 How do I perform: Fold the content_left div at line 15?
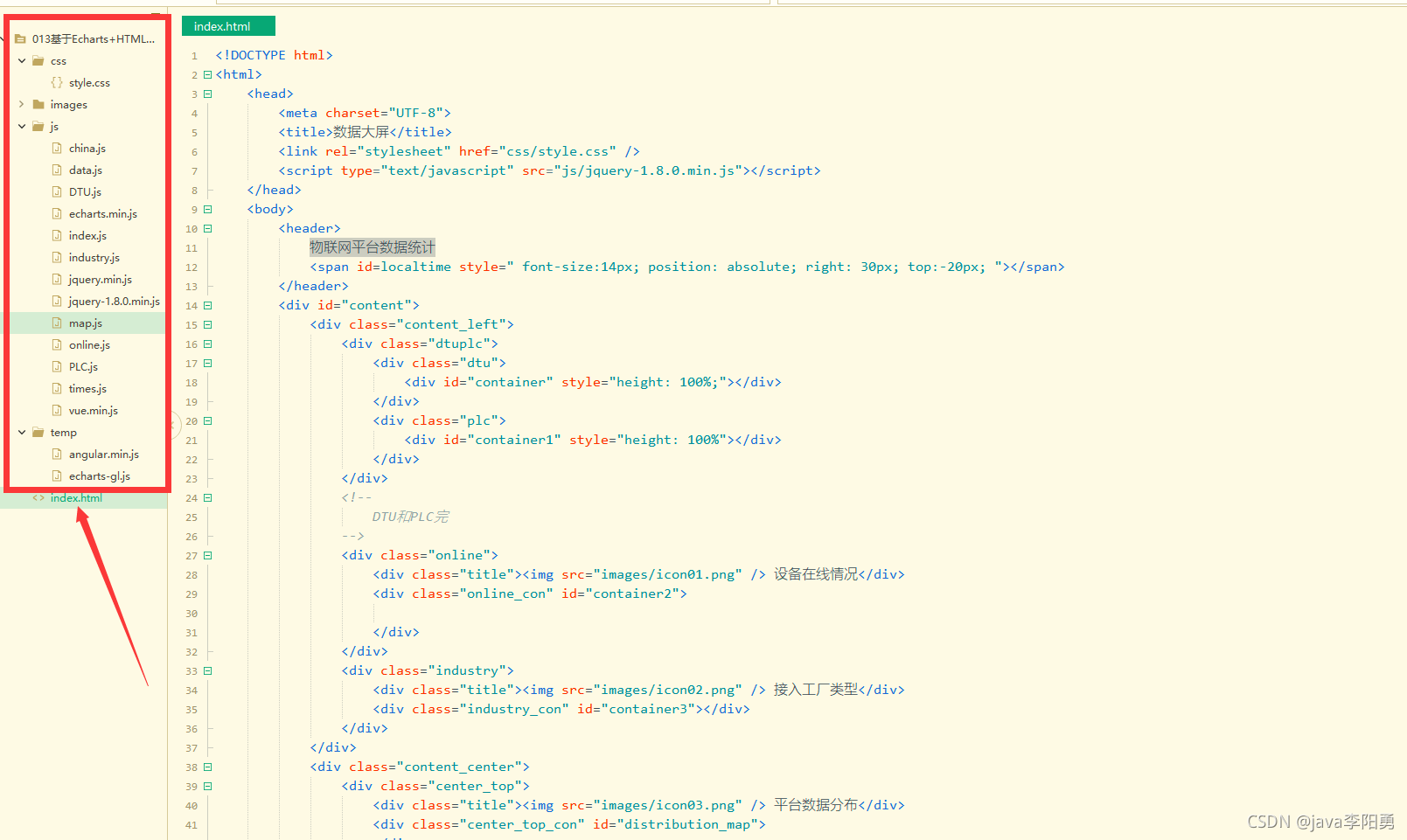tap(208, 325)
